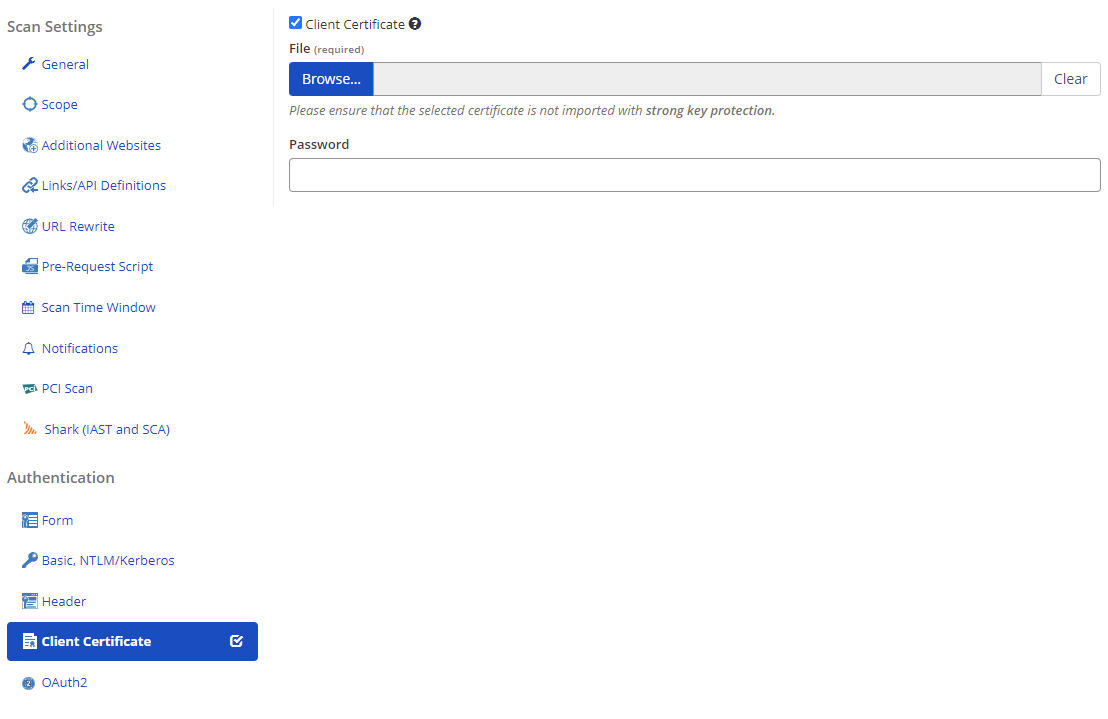Click the General wrench icon
Screen dimensions: 1108x719
coord(28,63)
